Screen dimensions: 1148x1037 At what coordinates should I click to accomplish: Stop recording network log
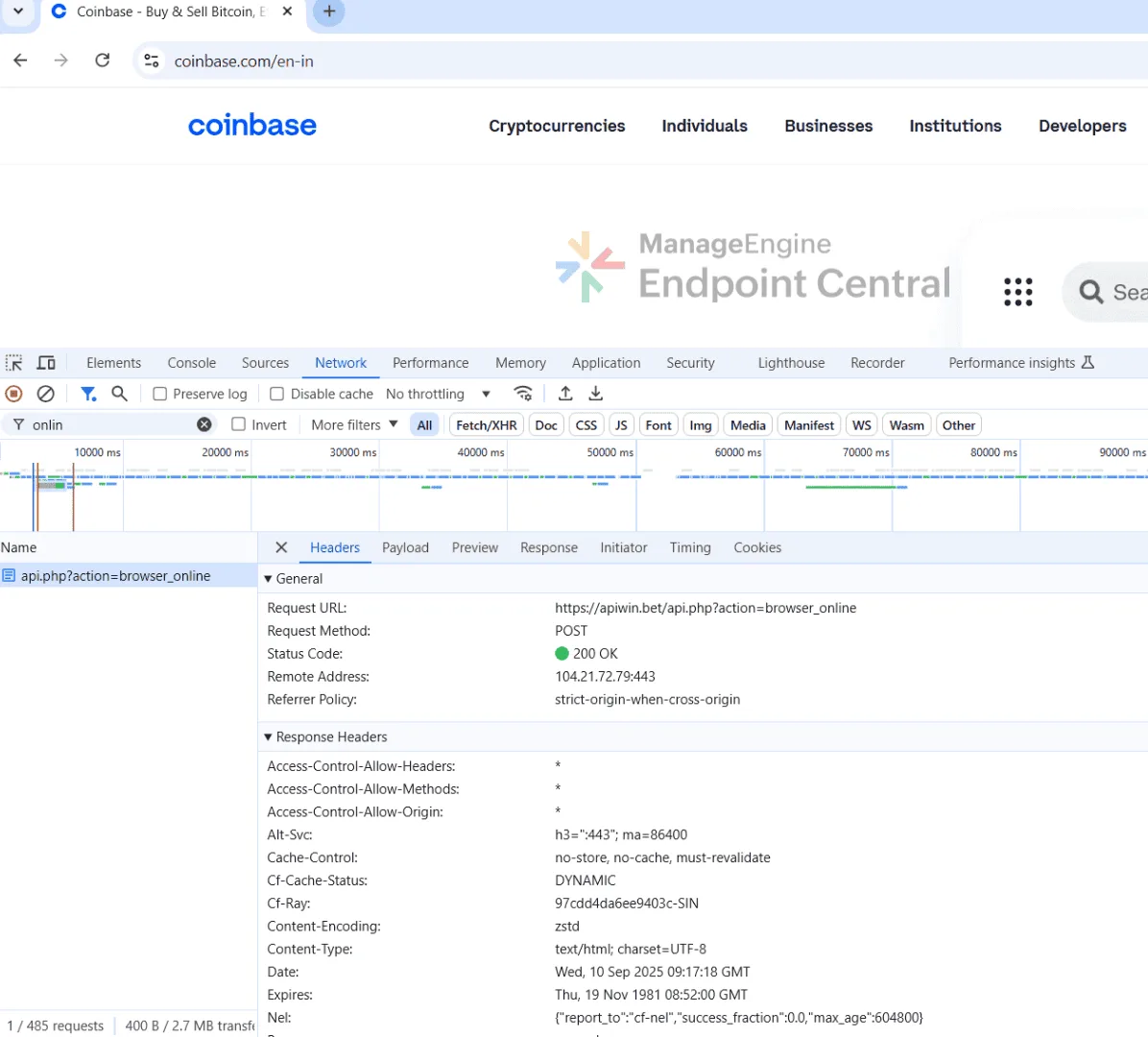click(x=13, y=394)
